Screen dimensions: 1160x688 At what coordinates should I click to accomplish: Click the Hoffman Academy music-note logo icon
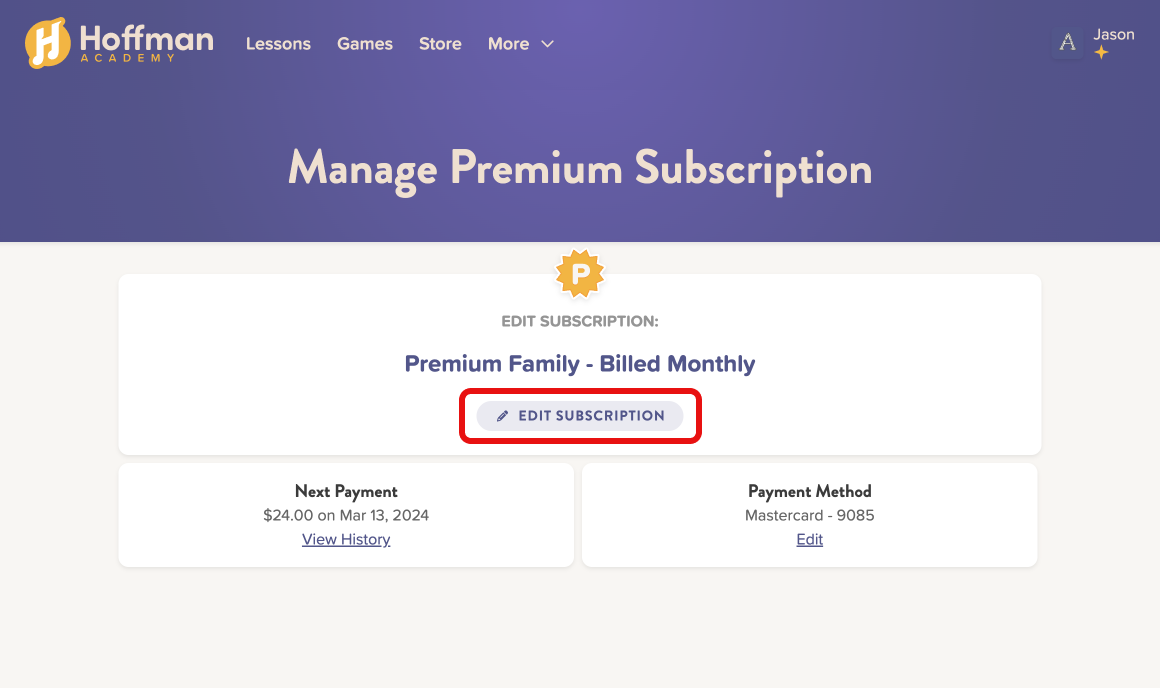pyautogui.click(x=47, y=43)
